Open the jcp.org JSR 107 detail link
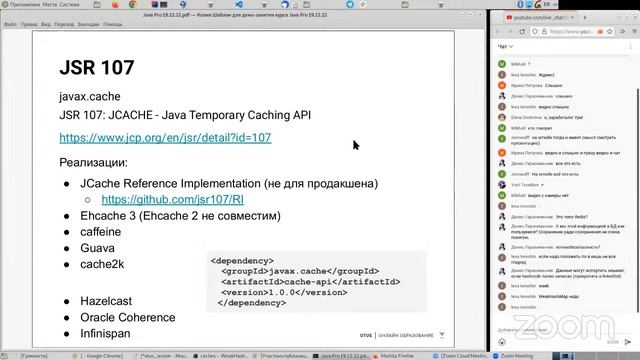Image resolution: width=640 pixels, height=360 pixels. (165, 138)
